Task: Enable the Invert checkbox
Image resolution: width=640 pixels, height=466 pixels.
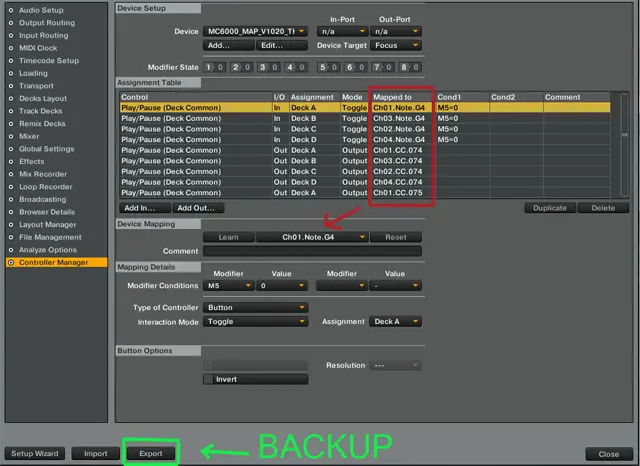Action: tap(208, 380)
